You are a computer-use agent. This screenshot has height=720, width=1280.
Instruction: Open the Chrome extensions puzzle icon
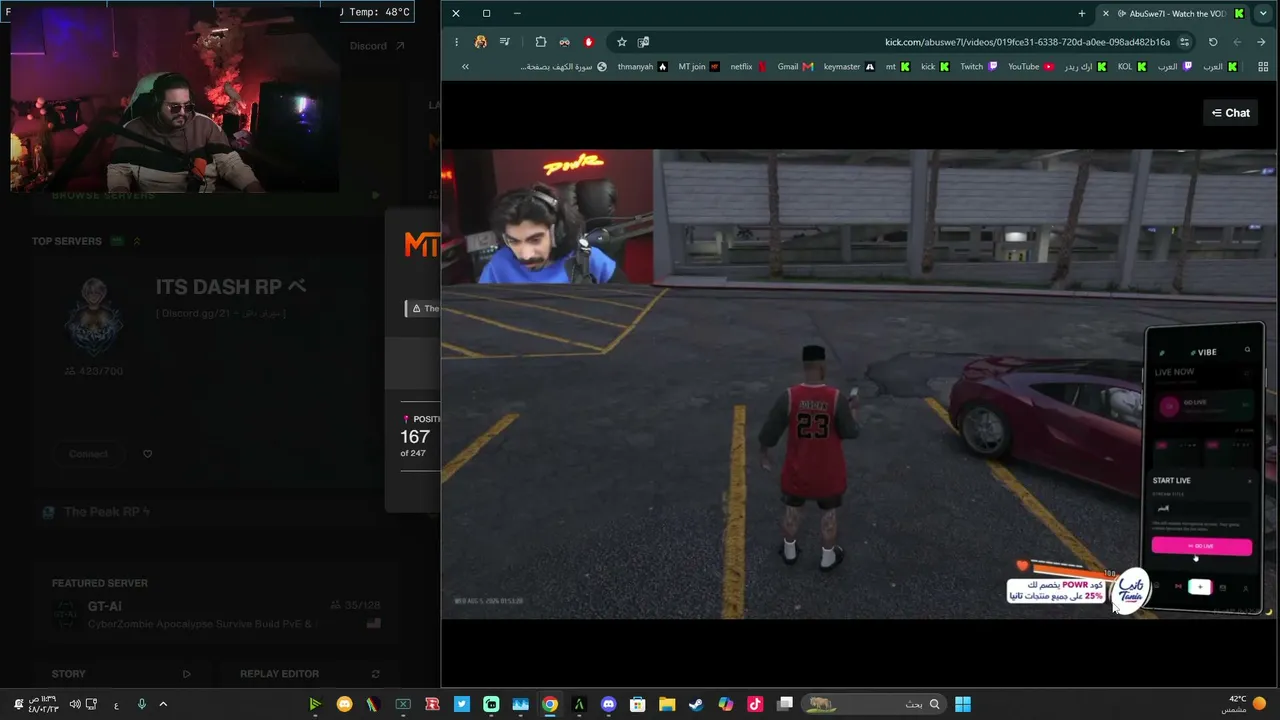tap(541, 42)
